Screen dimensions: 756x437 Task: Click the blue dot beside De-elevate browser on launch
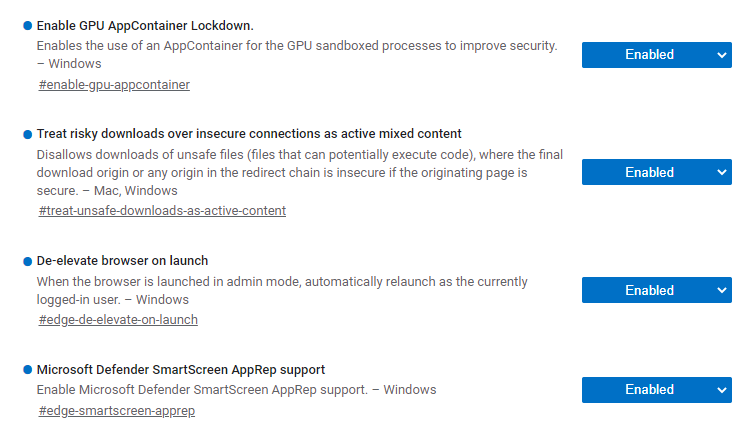pos(27,261)
